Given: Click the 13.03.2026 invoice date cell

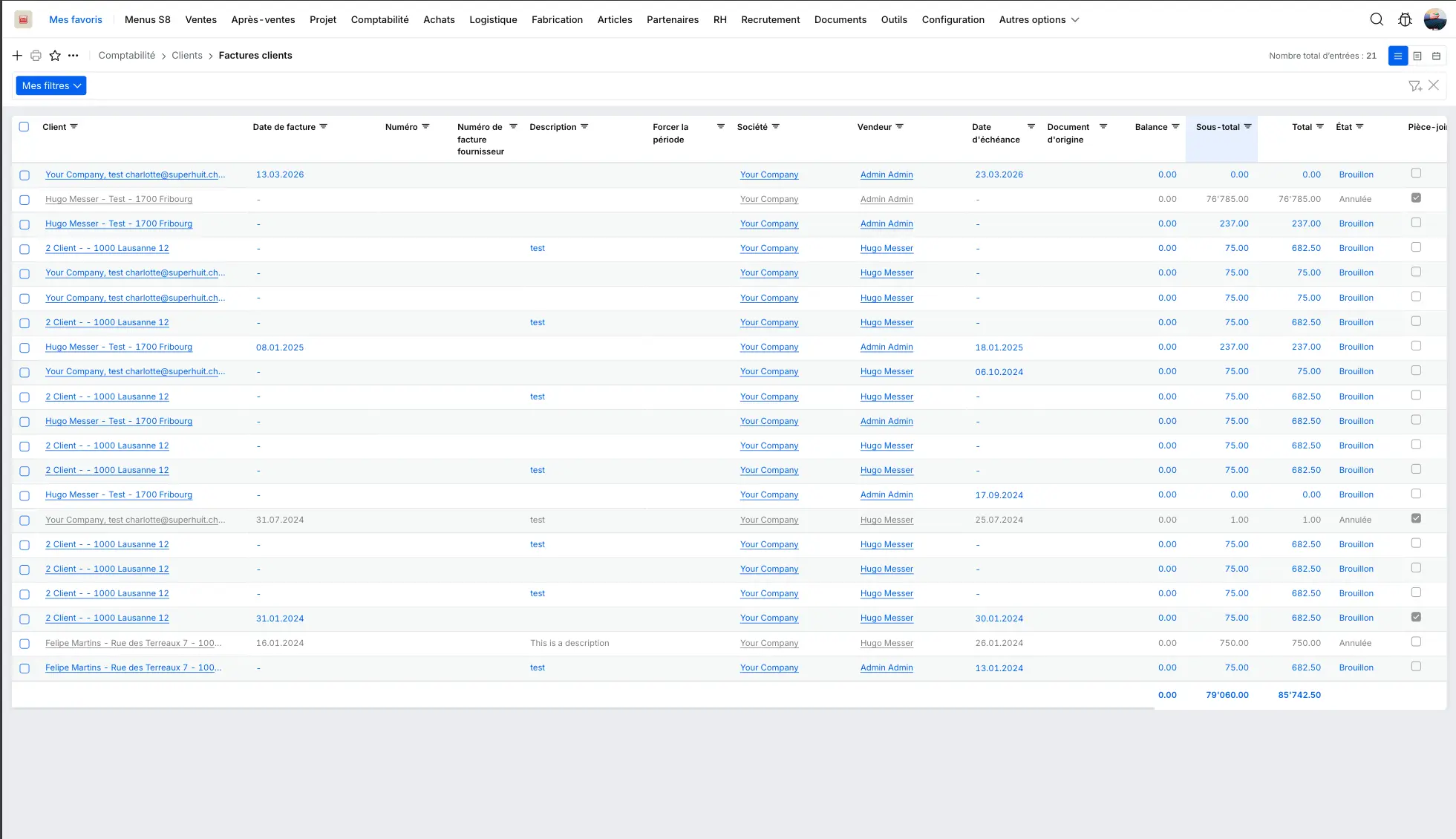Looking at the screenshot, I should pyautogui.click(x=280, y=174).
